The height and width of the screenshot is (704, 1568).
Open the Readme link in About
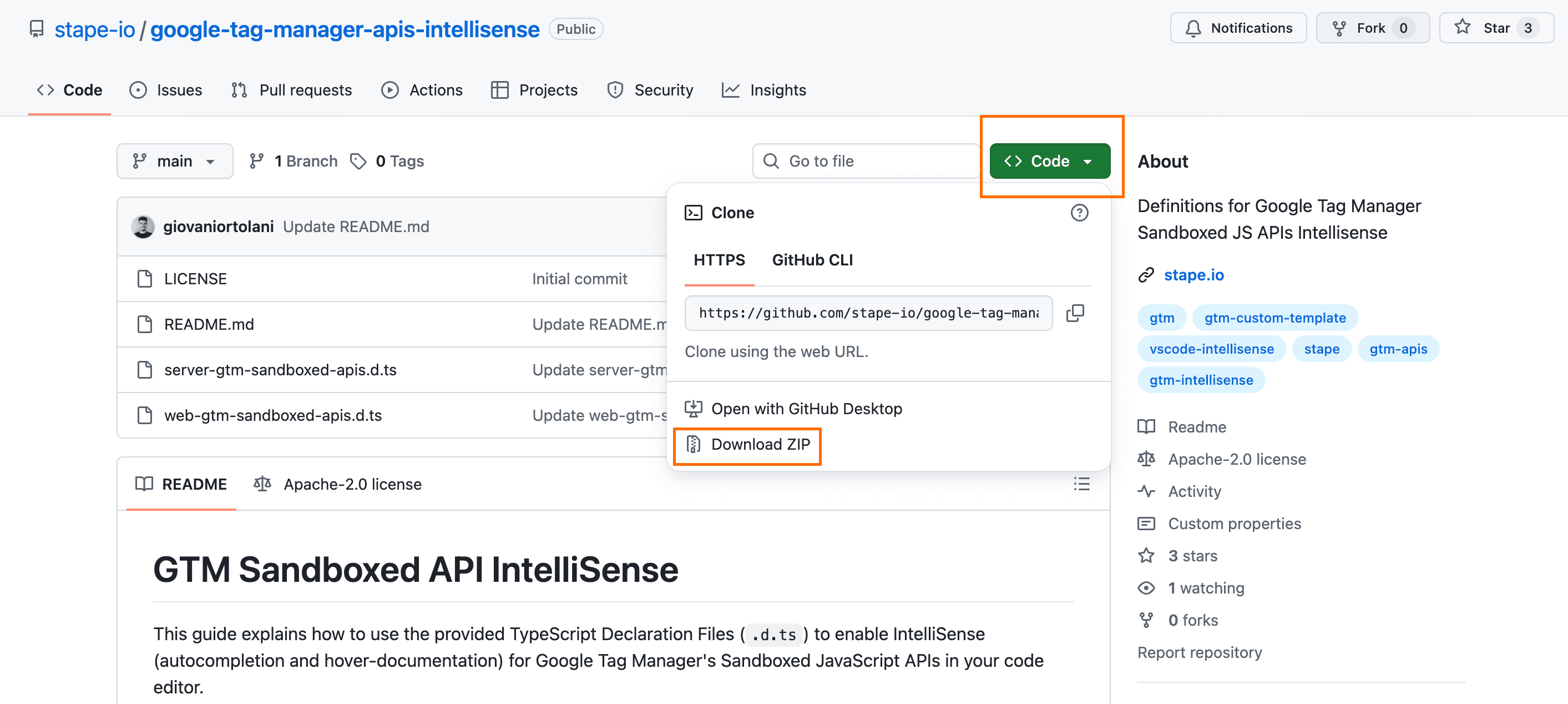1197,427
